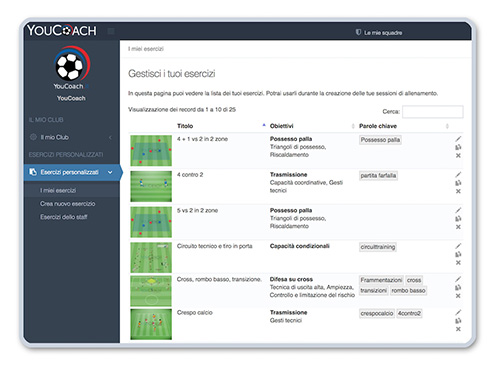Sort table by Parole chiave column arrows

click(447, 126)
